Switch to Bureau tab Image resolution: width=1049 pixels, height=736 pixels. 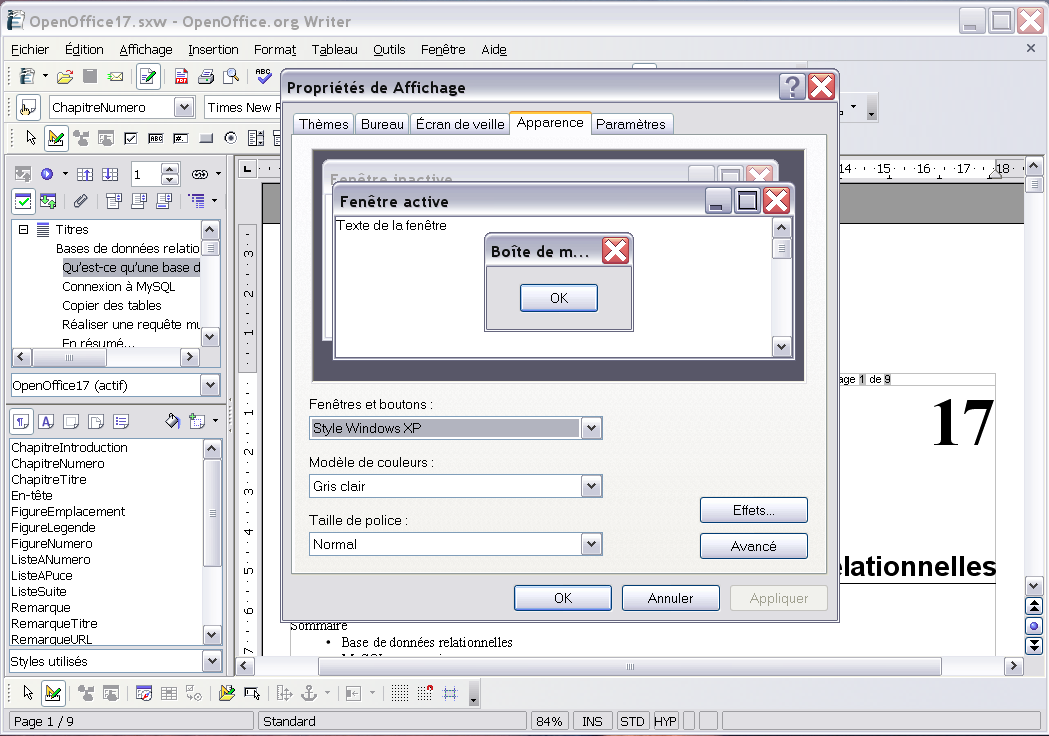pos(382,124)
